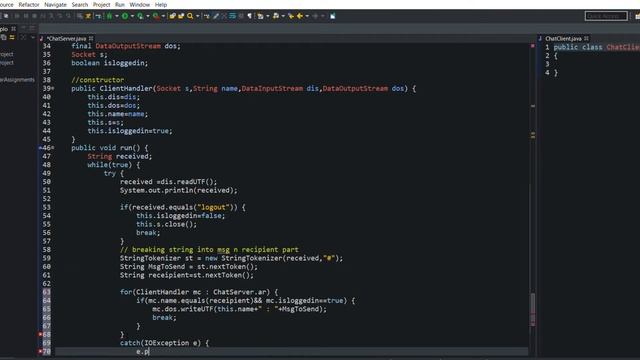Open the Run menu
The width and height of the screenshot is (640, 360).
pyautogui.click(x=120, y=4)
